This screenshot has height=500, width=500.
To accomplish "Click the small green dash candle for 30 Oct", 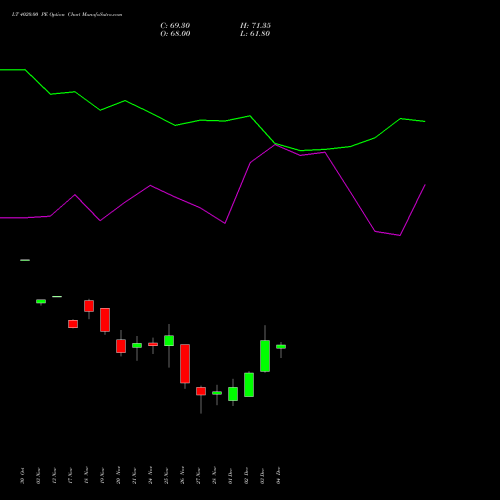I will tap(25, 260).
